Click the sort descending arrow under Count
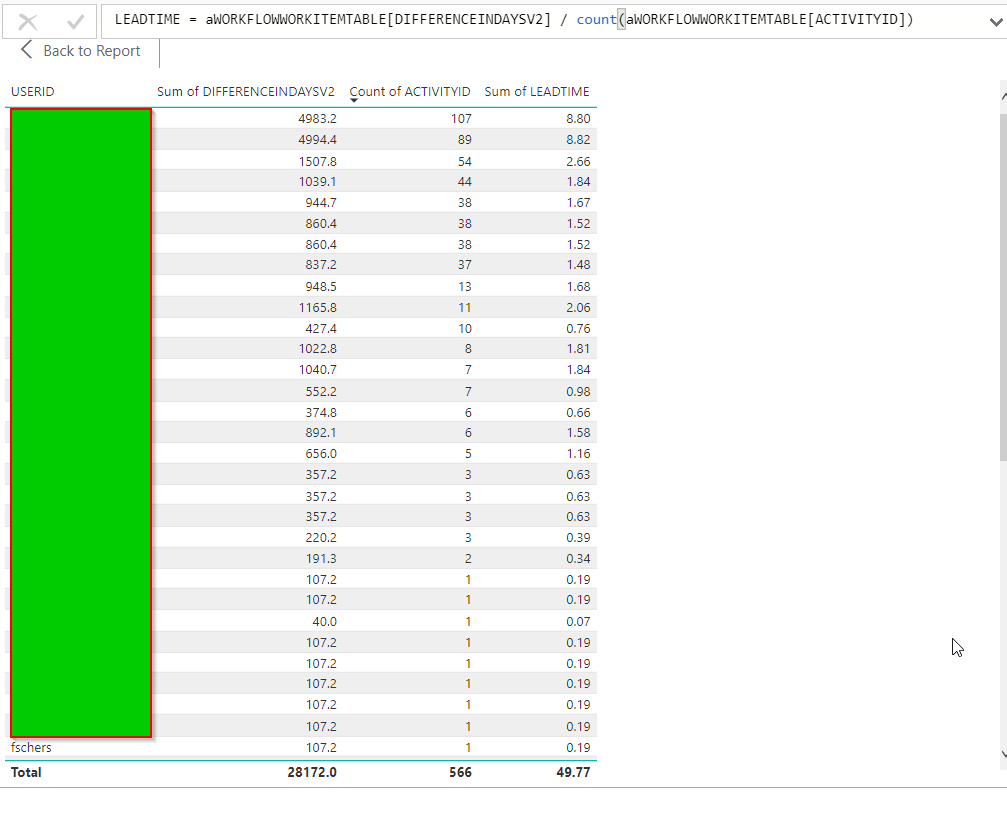Screen dimensions: 1007x814 point(354,100)
